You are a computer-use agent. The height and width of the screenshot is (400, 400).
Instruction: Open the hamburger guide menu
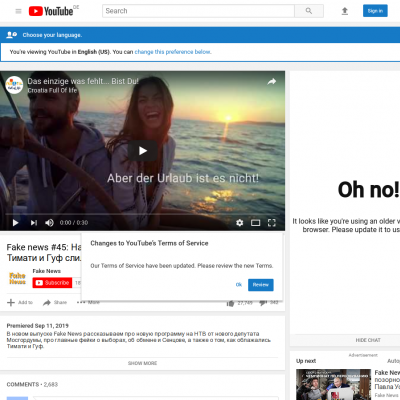(18, 11)
